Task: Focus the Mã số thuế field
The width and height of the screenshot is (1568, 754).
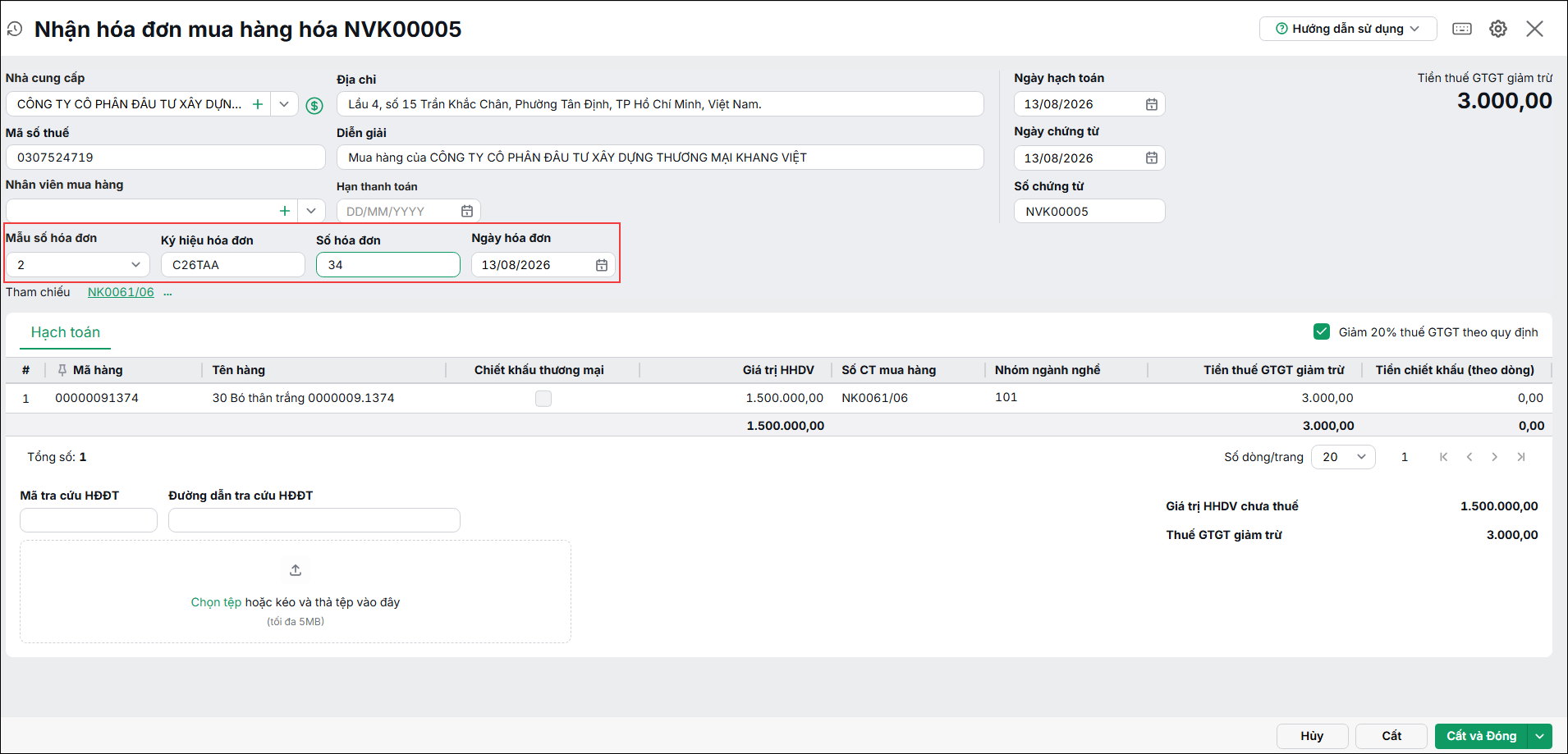Action: 166,158
